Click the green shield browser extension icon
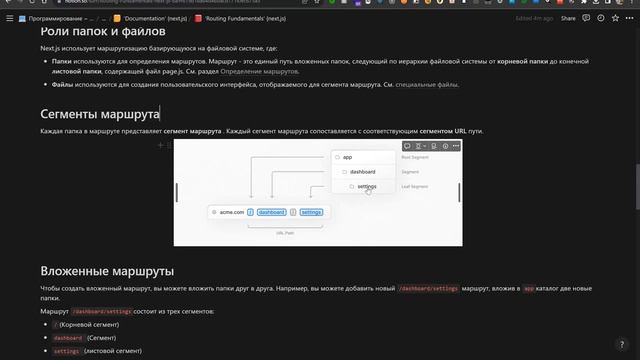 click(x=331, y=2)
